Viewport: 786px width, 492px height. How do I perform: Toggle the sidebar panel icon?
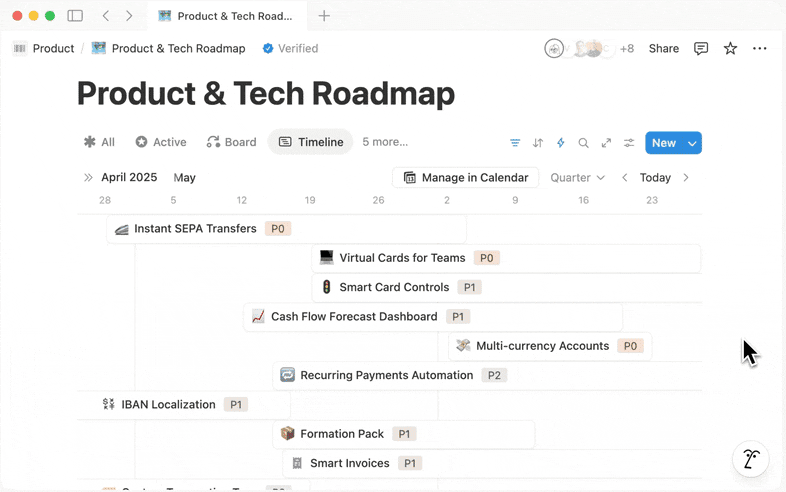[x=75, y=16]
